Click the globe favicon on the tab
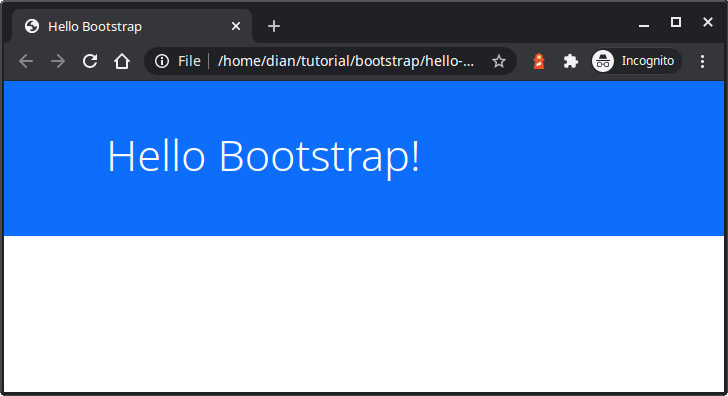Viewport: 728px width, 396px height. [32, 26]
